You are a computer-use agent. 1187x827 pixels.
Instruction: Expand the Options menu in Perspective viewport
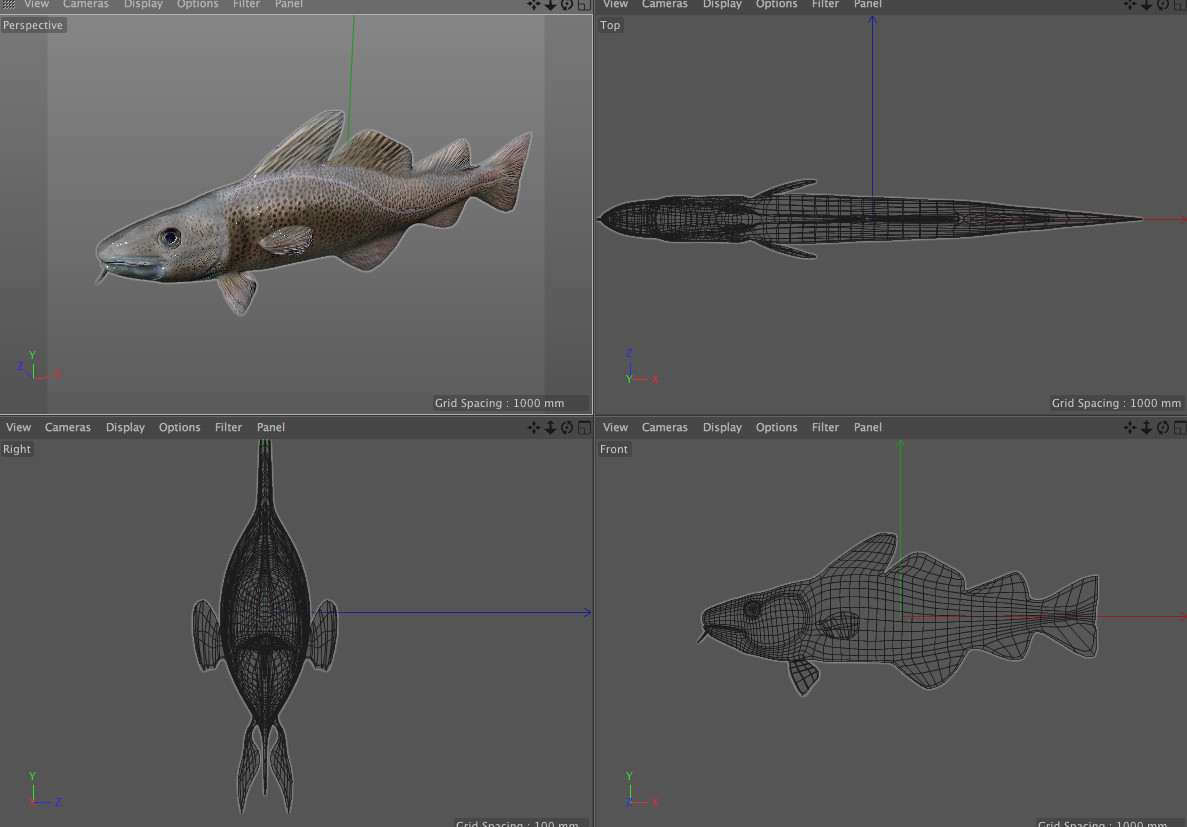[197, 5]
